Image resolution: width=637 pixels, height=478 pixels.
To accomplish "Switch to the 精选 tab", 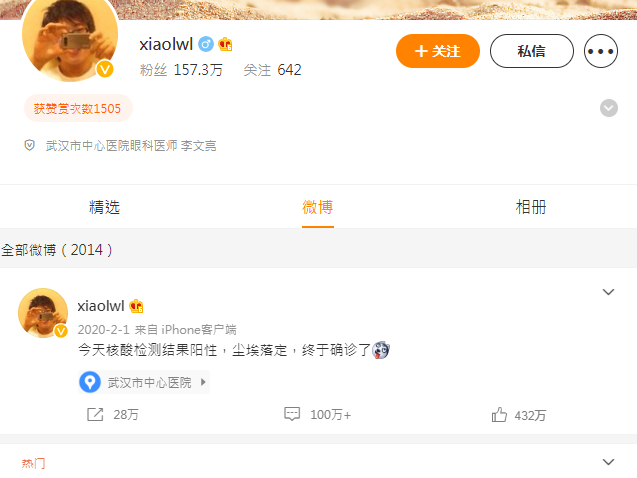I will point(104,207).
